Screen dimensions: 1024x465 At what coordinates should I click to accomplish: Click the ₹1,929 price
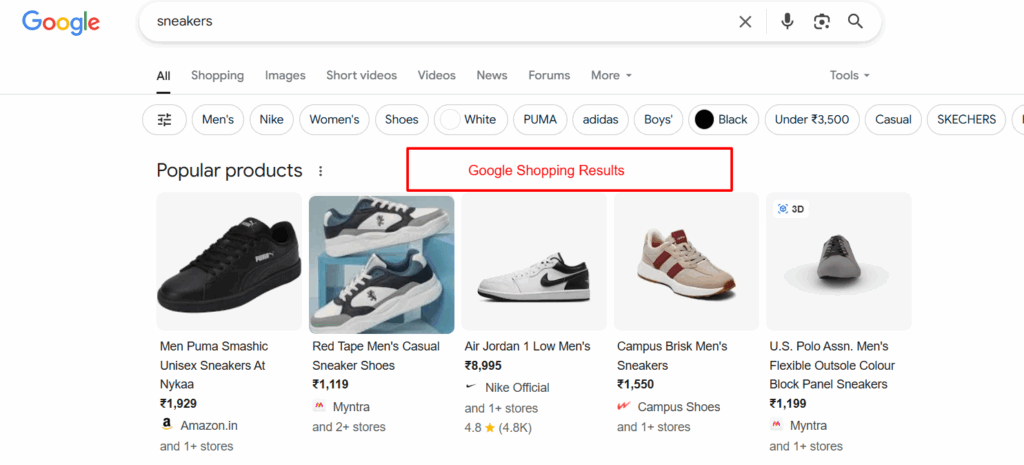click(x=178, y=404)
